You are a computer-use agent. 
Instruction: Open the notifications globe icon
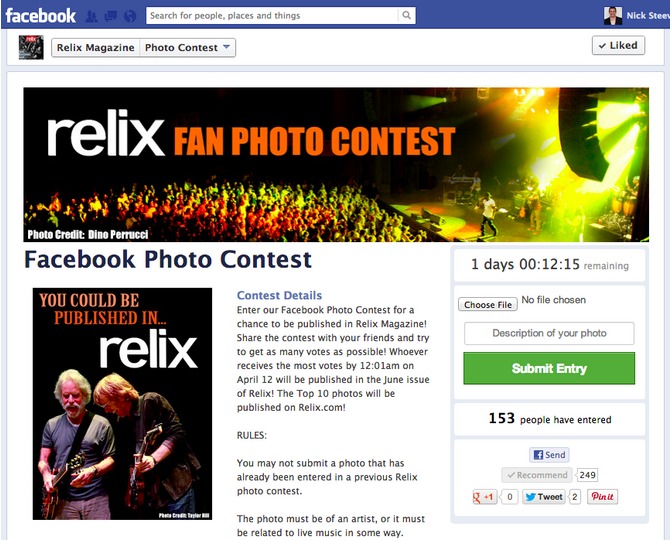pyautogui.click(x=130, y=16)
